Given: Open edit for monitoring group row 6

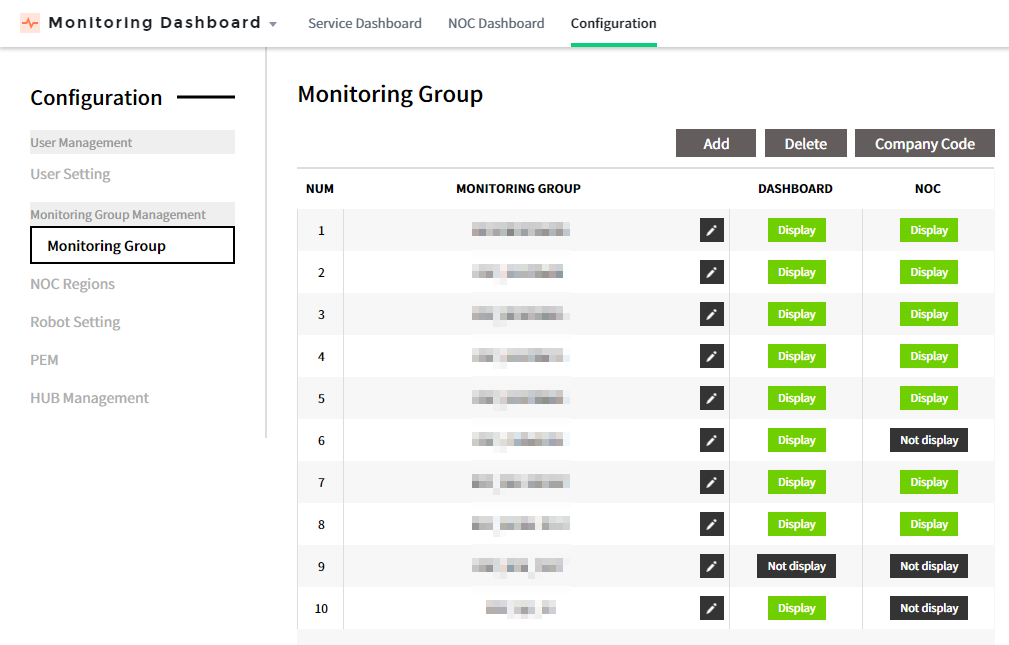Looking at the screenshot, I should 711,441.
